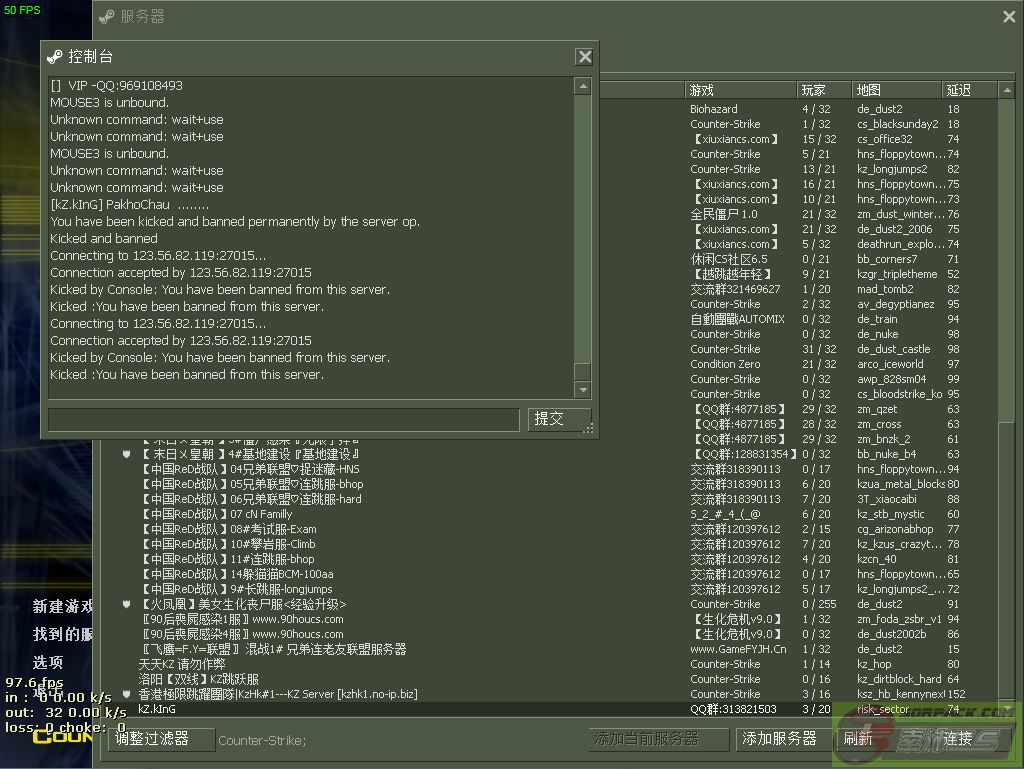The height and width of the screenshot is (769, 1024).
Task: Select the 天天KZ 请勿作弊 server row
Action: (400, 664)
